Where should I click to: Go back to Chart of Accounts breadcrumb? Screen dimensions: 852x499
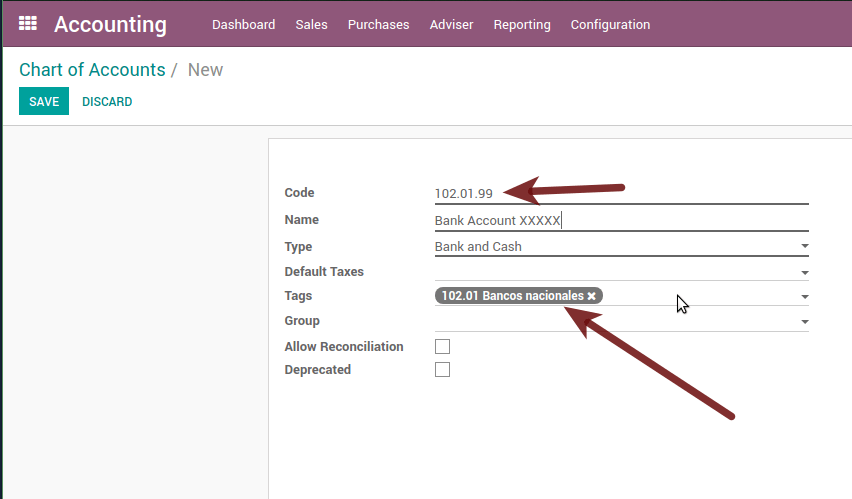92,70
